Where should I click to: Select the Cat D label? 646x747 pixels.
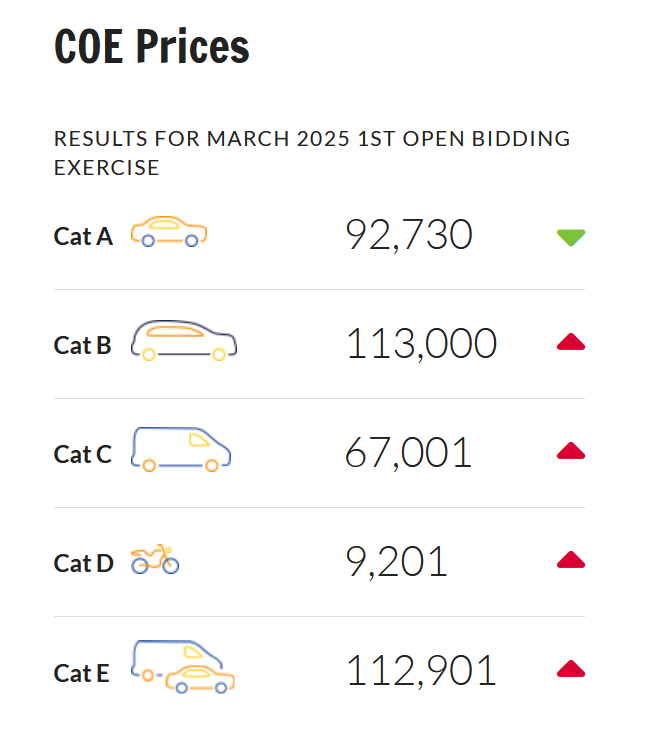pos(84,564)
